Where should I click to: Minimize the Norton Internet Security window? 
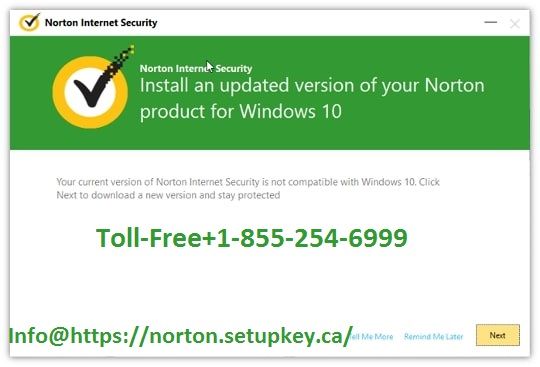pos(490,22)
